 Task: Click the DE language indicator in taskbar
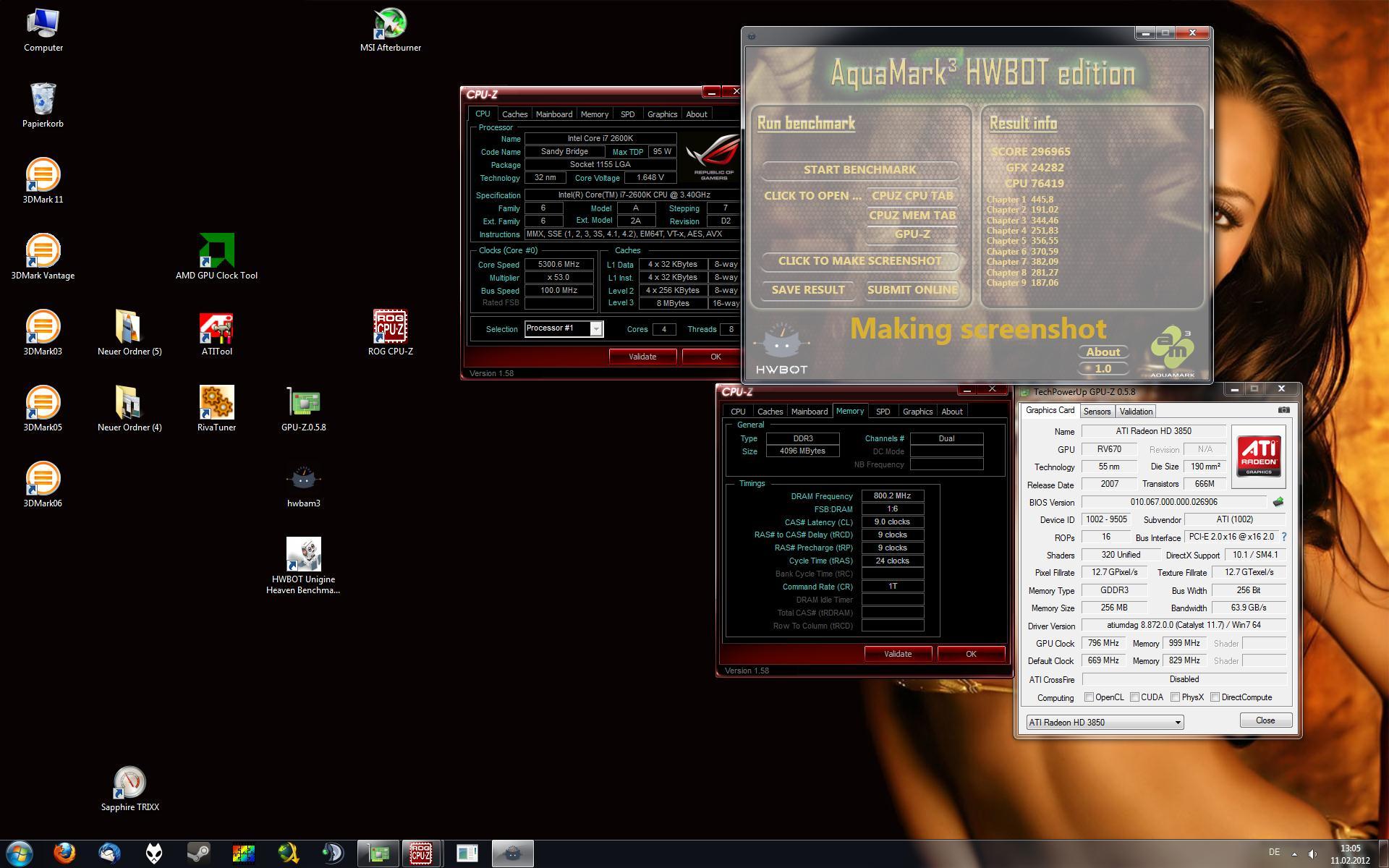(1274, 852)
